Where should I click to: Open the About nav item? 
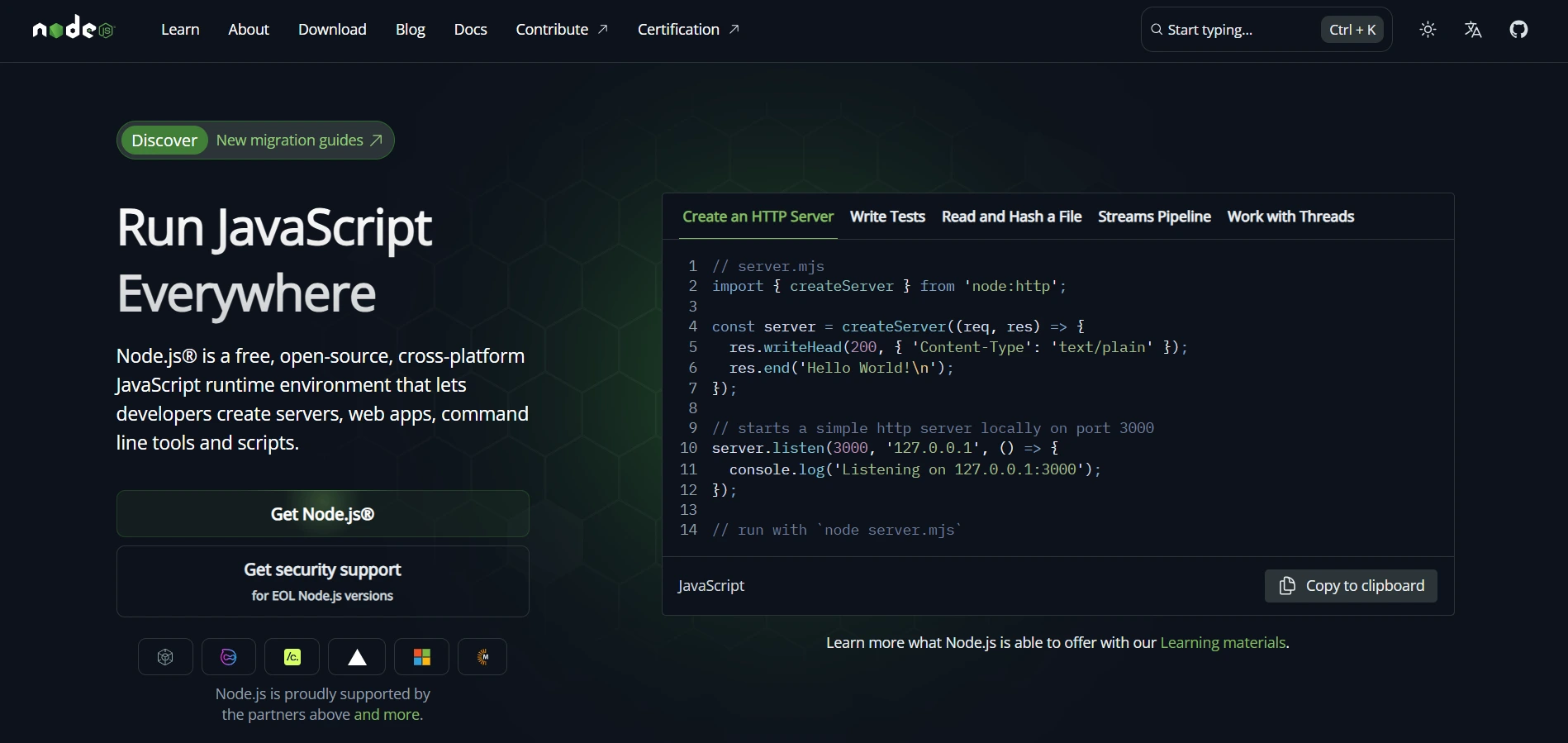coord(249,30)
